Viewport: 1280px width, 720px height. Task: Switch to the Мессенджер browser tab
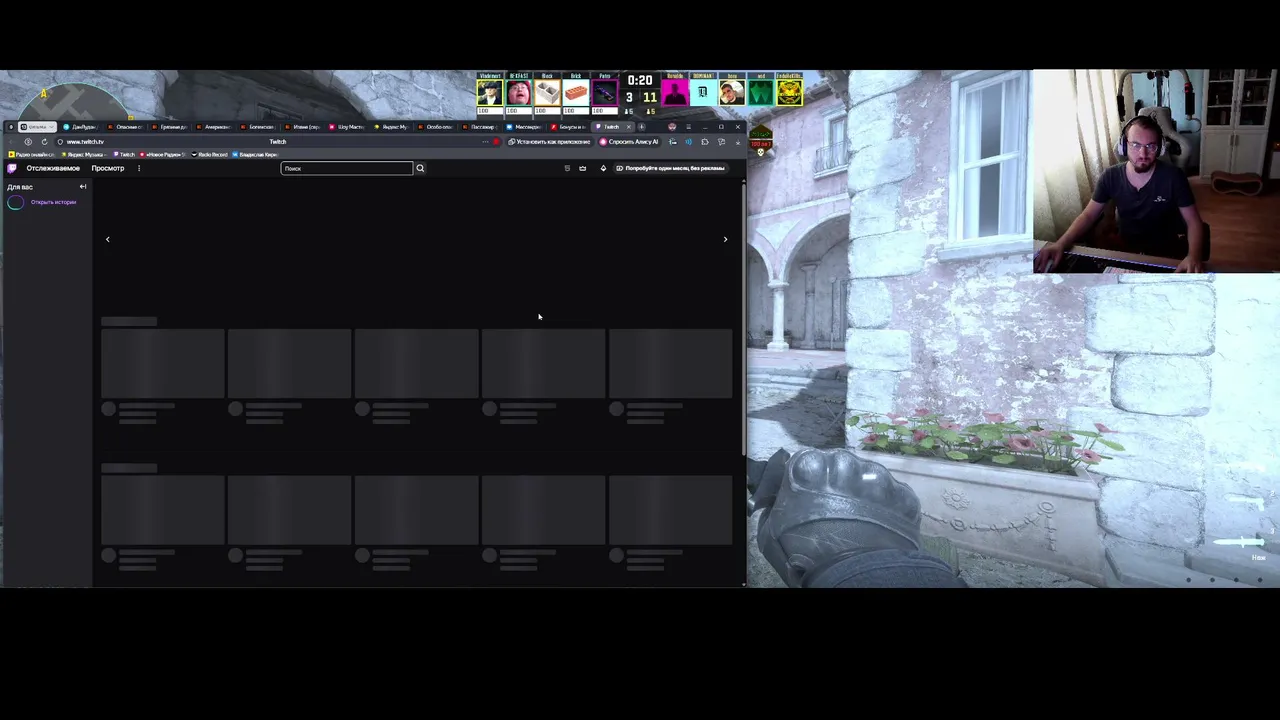(x=524, y=127)
